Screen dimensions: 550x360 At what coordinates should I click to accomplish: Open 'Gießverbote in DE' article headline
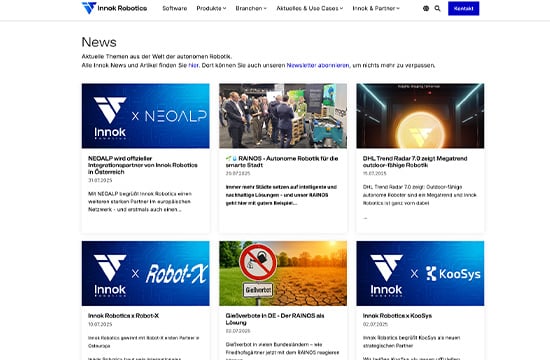pos(275,319)
